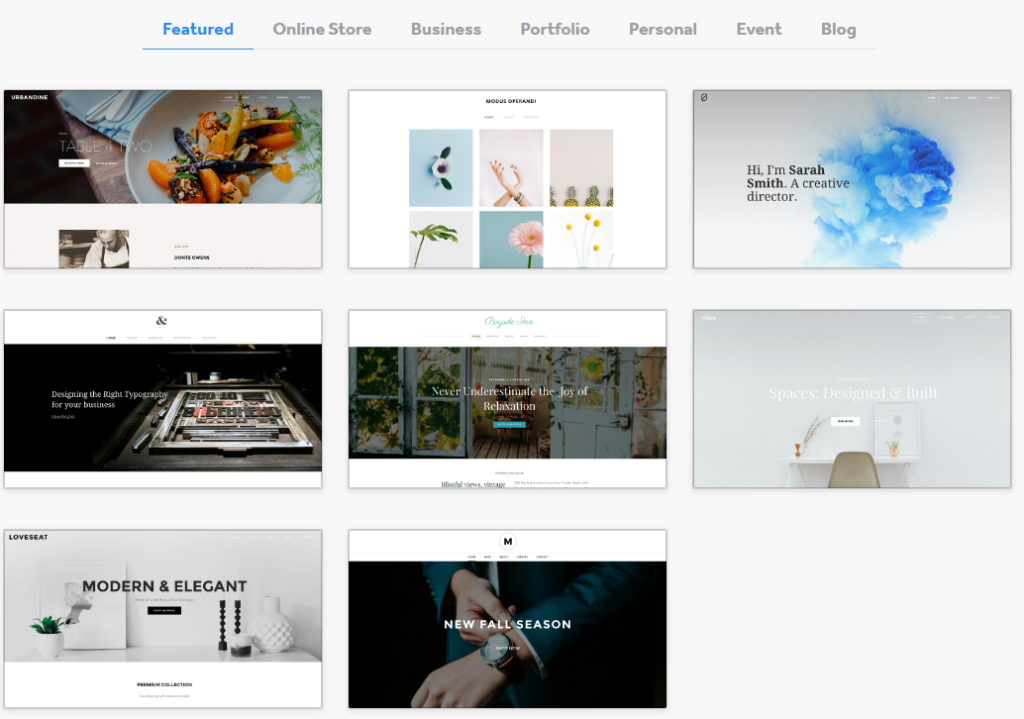Open the Blog tab
The width and height of the screenshot is (1024, 719).
839,29
